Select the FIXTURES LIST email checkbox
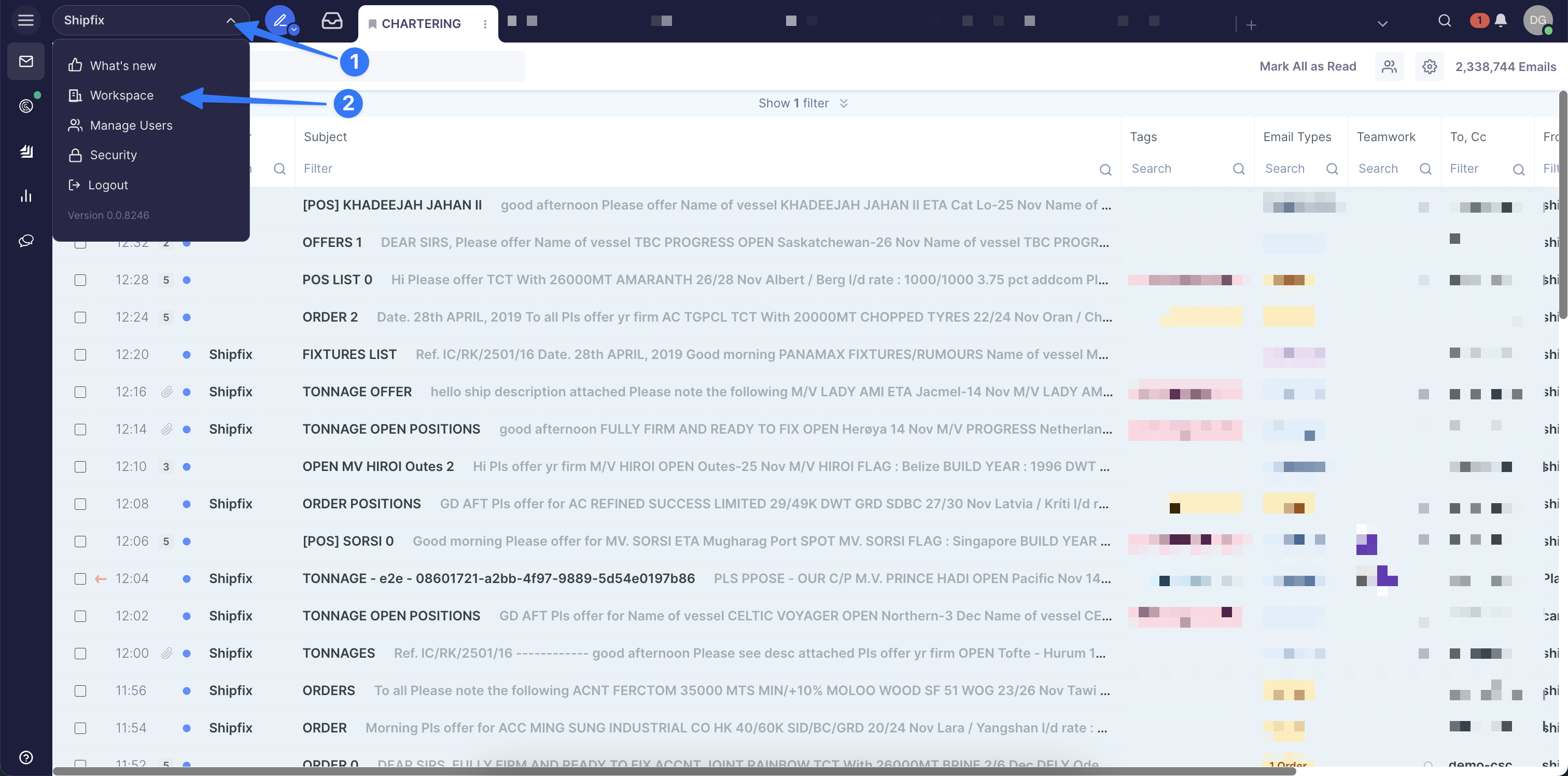 tap(80, 354)
